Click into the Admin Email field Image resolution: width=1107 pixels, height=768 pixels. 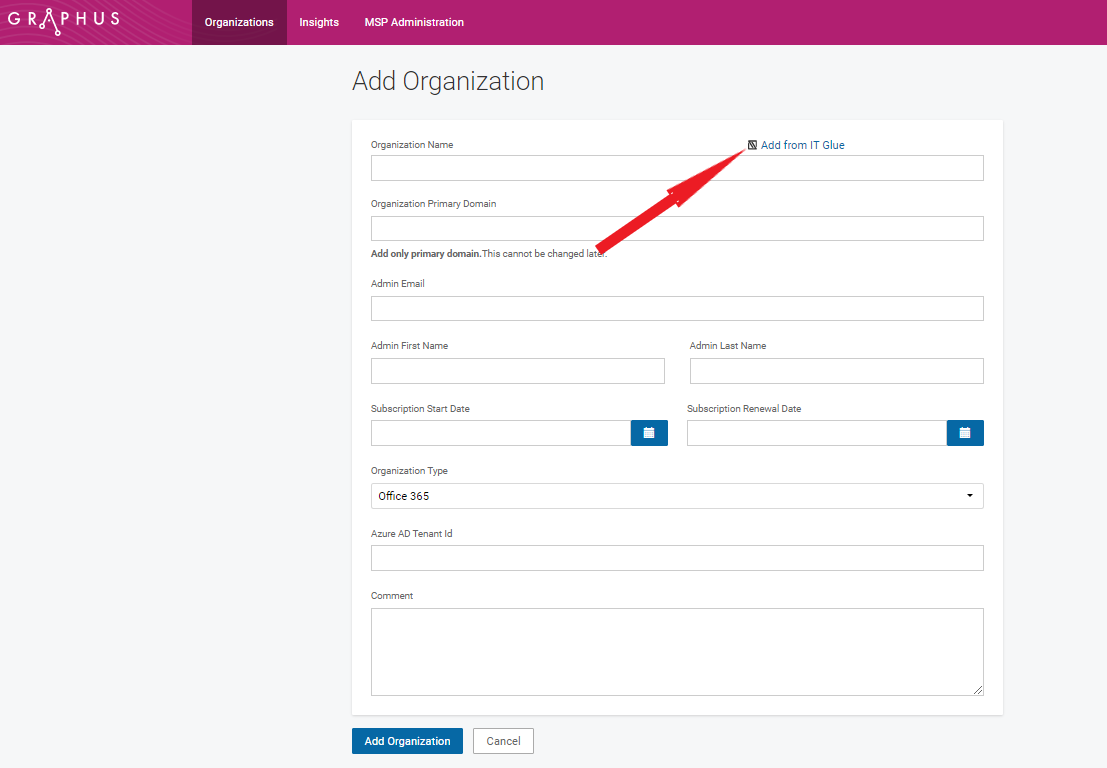[677, 308]
